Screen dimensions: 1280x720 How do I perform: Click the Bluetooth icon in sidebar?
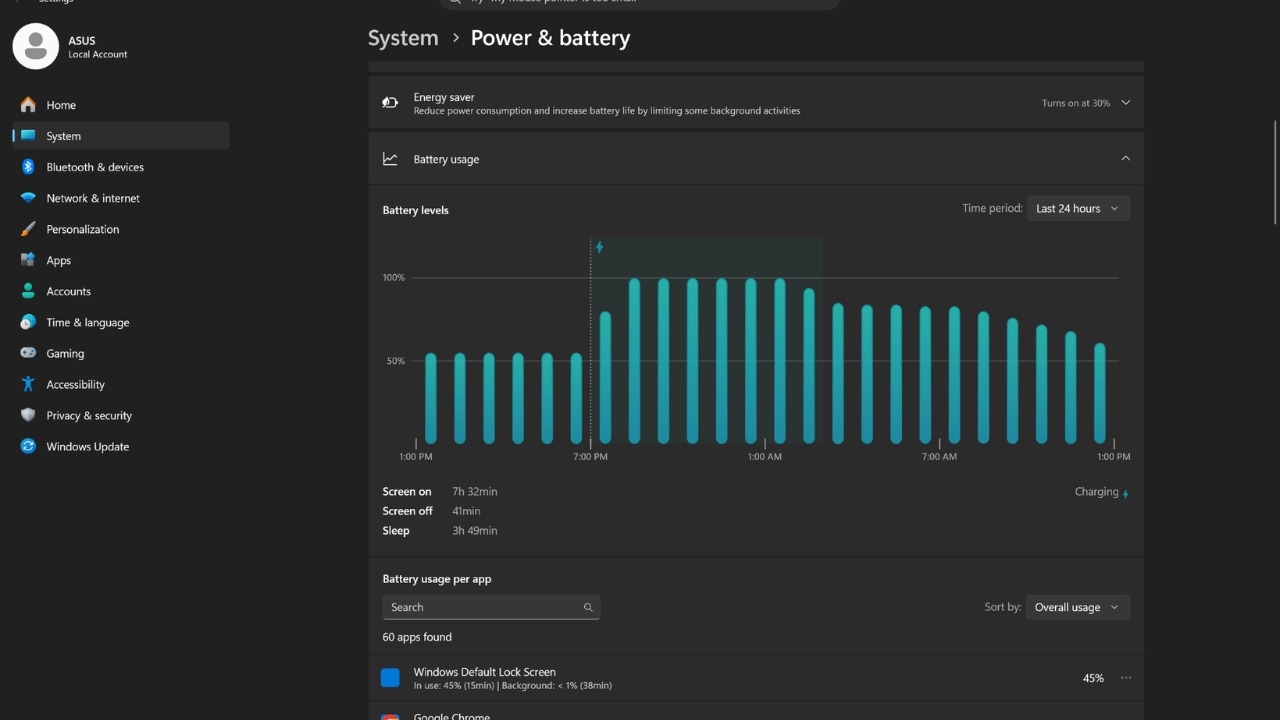(x=28, y=167)
